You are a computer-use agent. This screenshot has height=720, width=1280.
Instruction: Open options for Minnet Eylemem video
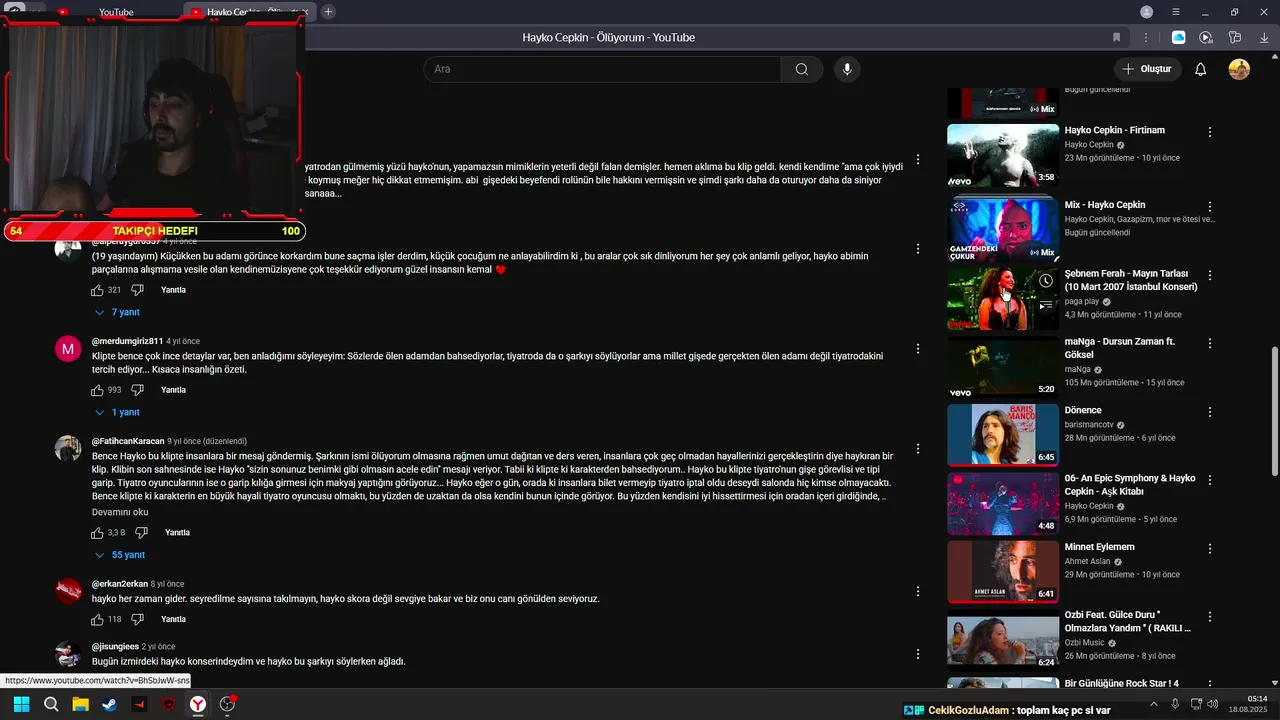[x=1210, y=549]
